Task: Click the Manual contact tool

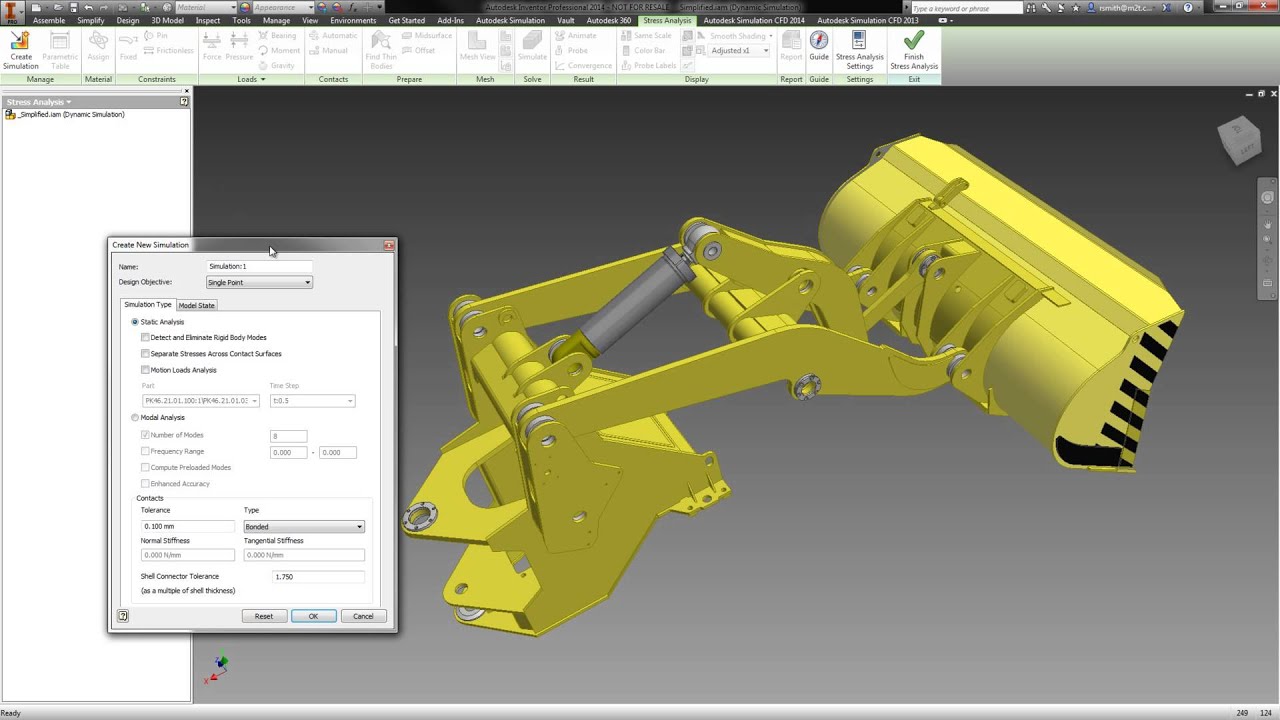Action: (328, 50)
